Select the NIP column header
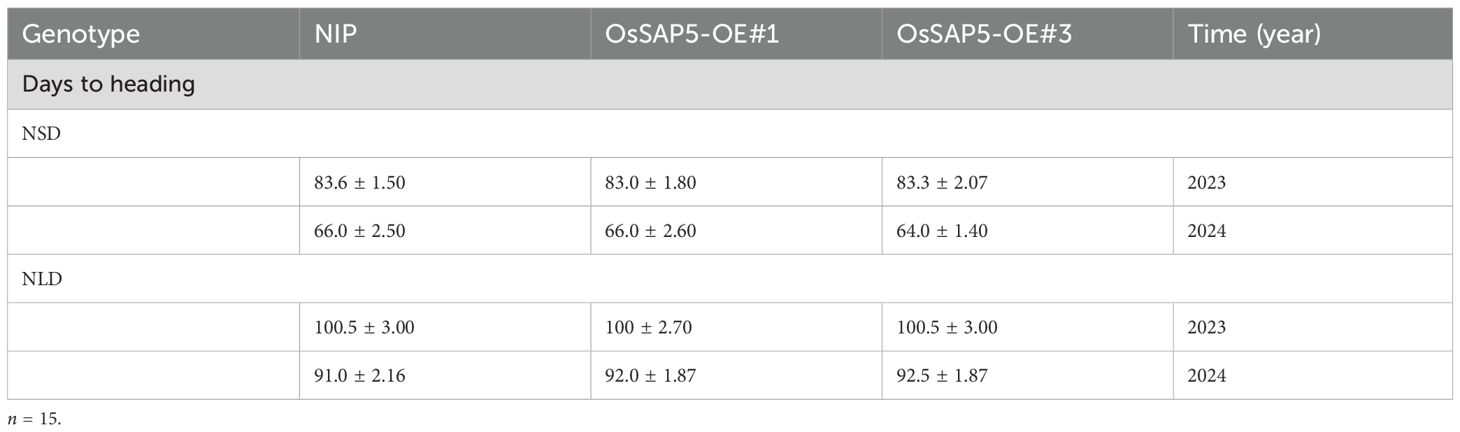 [x=336, y=34]
